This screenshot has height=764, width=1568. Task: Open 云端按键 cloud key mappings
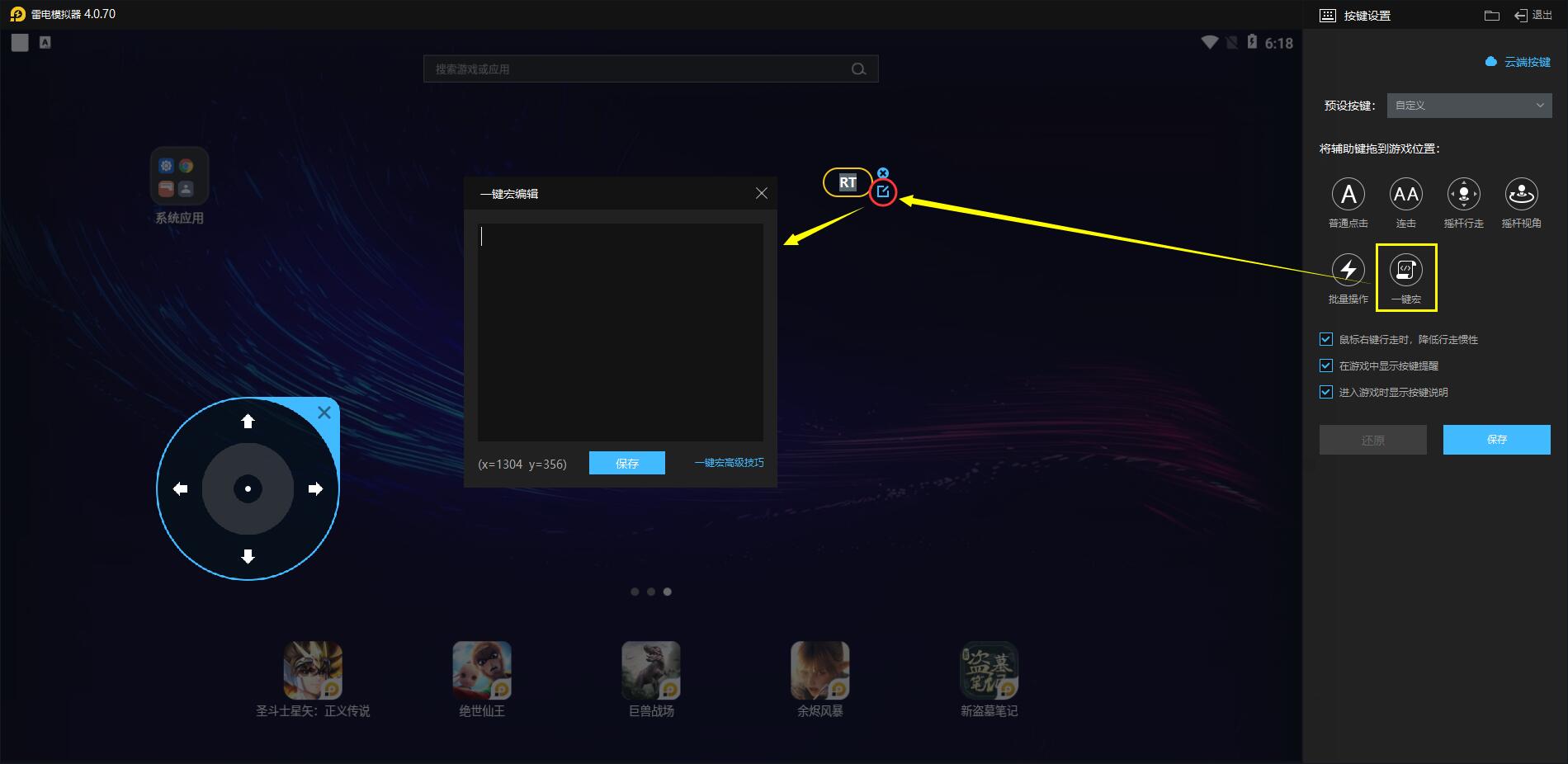(x=1518, y=62)
